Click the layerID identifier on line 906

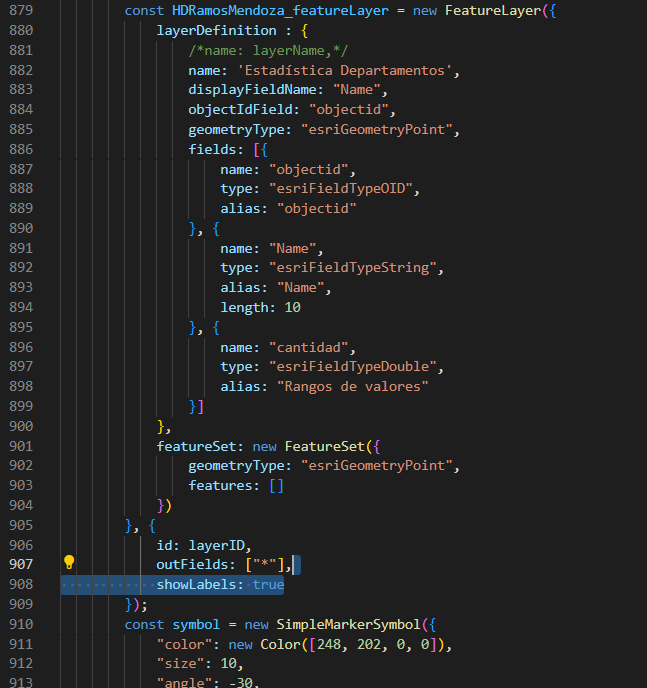(216, 545)
